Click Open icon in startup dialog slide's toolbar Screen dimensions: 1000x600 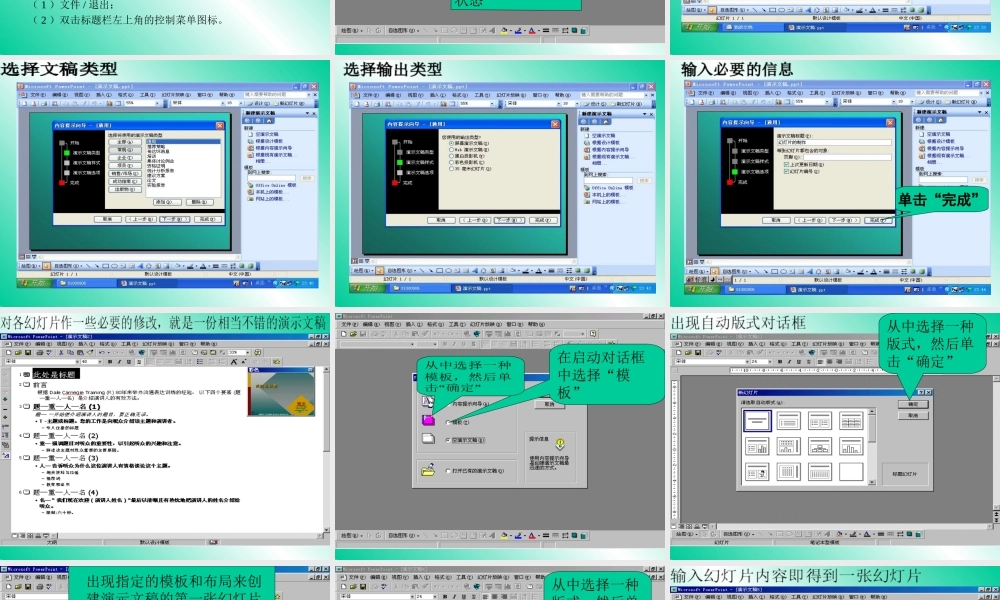click(x=353, y=333)
